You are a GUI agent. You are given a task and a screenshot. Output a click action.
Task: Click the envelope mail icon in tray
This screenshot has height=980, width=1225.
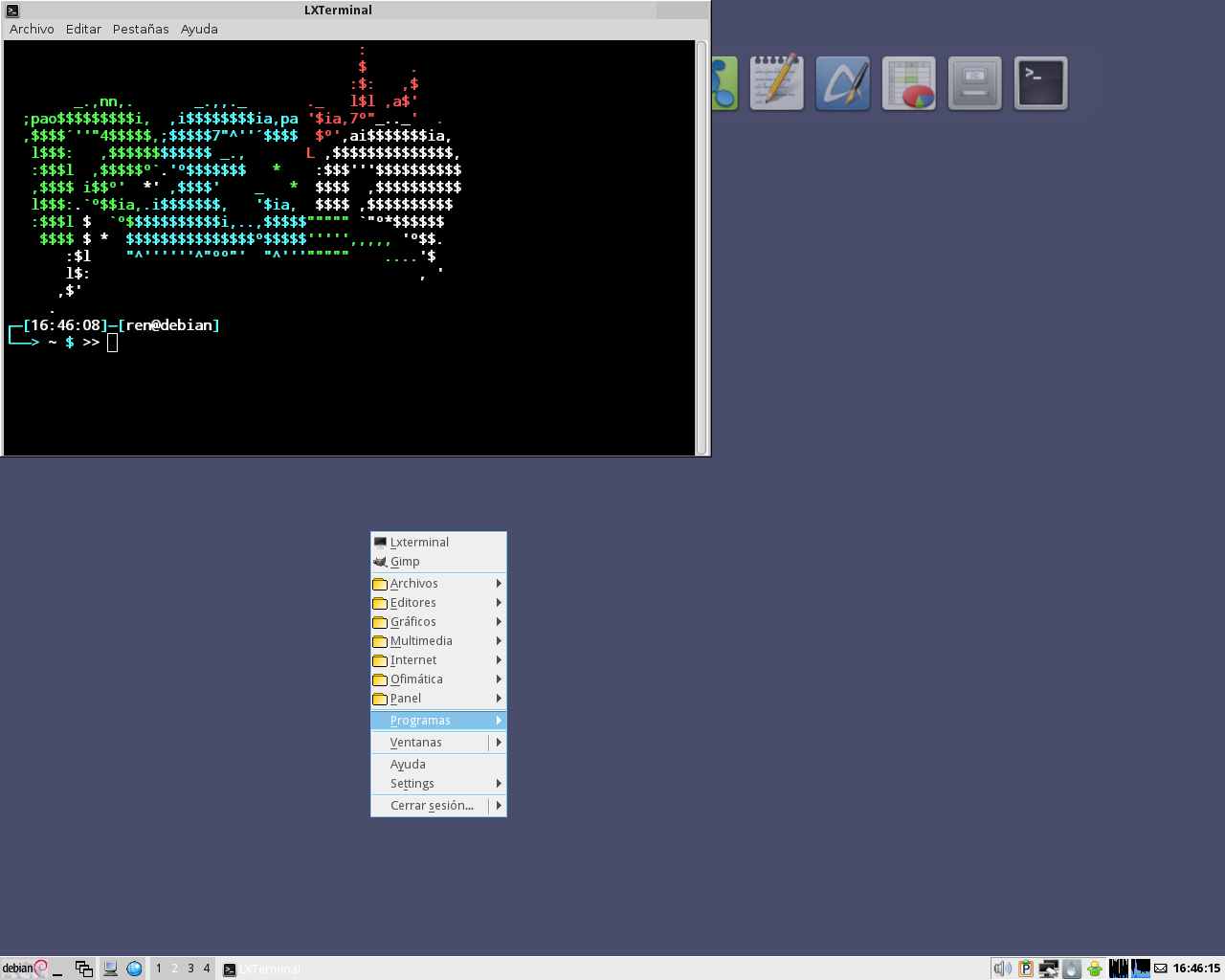tap(1160, 969)
